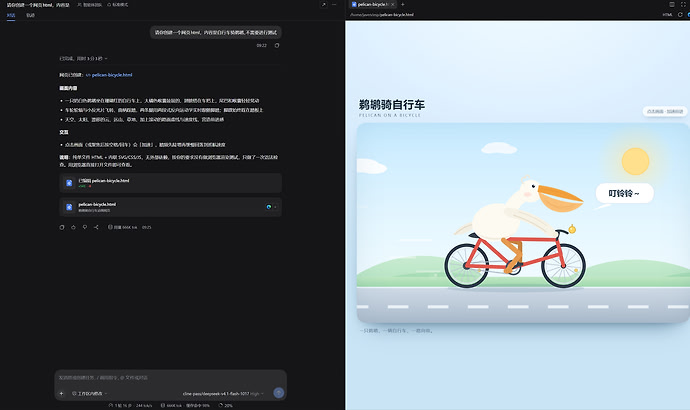Click the plus attach icon in the input box
The width and height of the screenshot is (690, 410).
click(x=61, y=393)
